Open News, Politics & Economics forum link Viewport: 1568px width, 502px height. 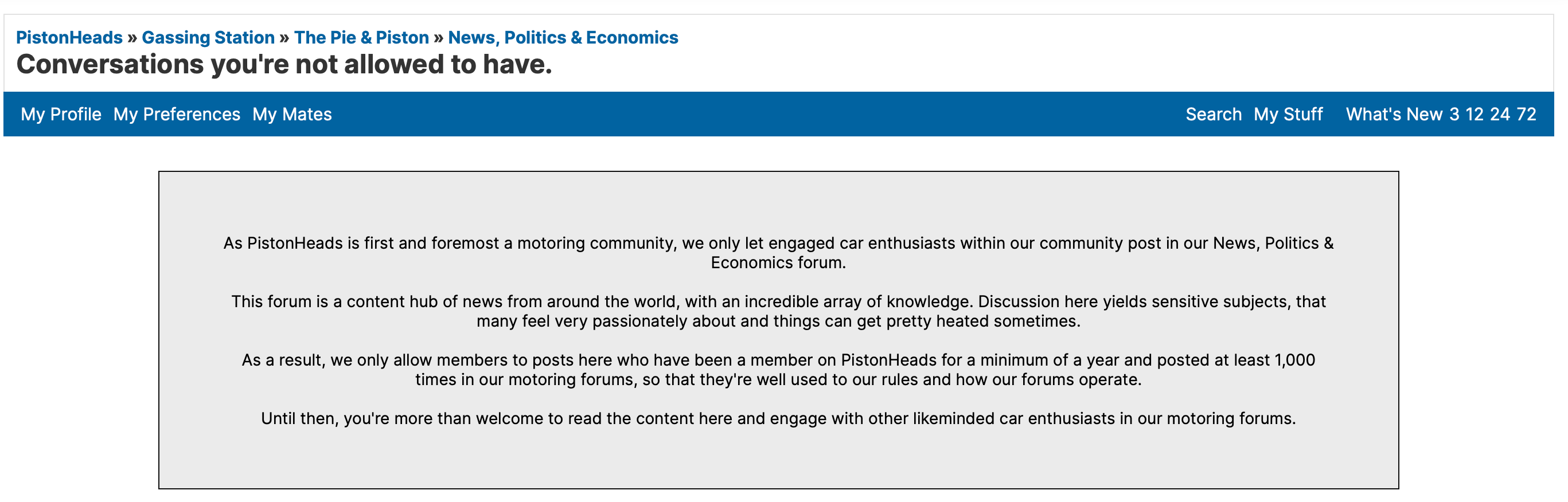point(563,38)
